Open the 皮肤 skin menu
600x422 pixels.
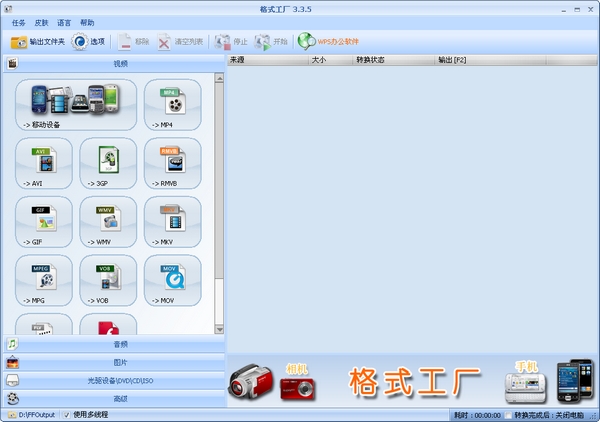tap(41, 22)
